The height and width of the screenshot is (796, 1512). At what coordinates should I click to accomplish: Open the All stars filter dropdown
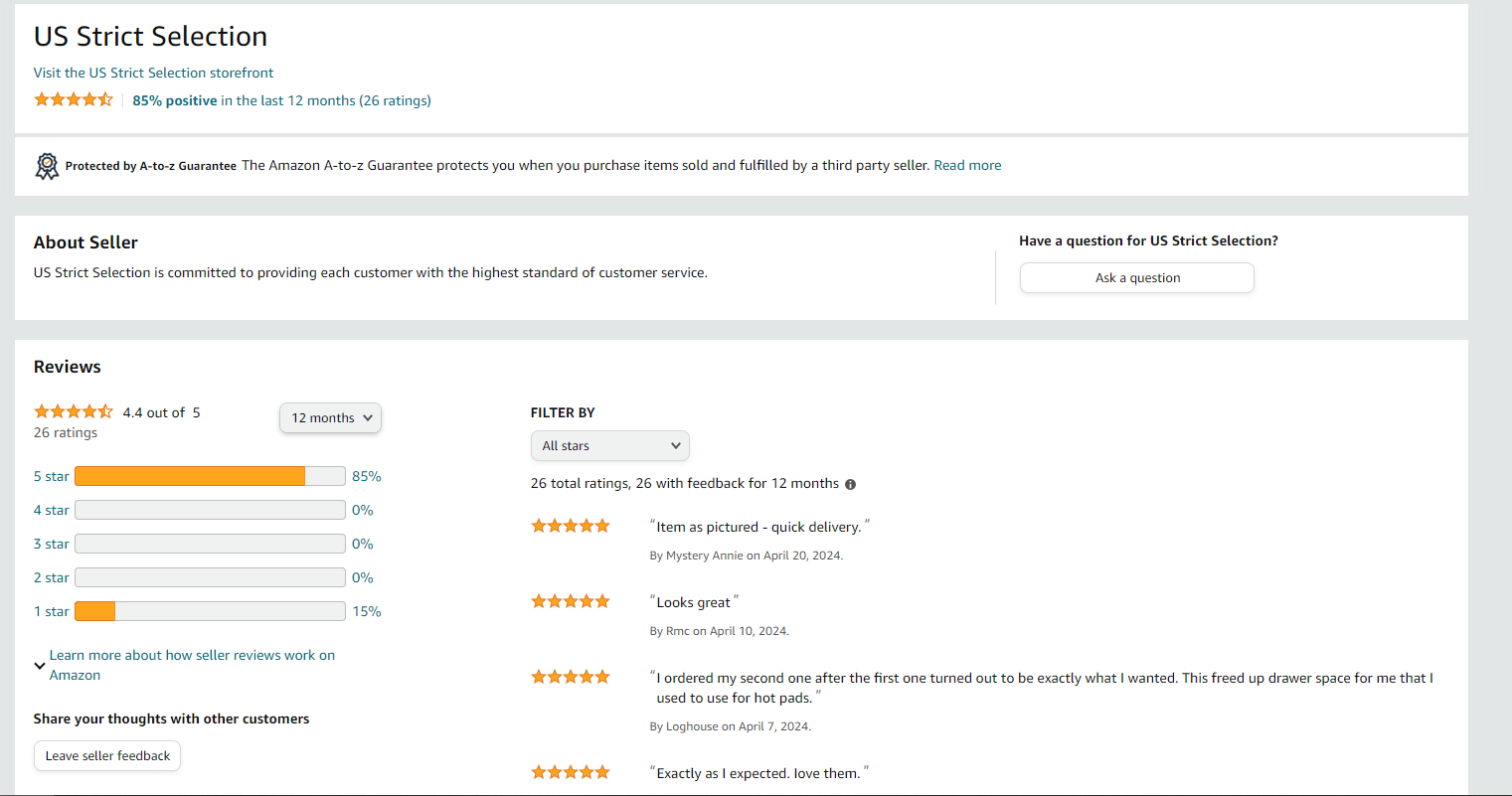[x=609, y=446]
